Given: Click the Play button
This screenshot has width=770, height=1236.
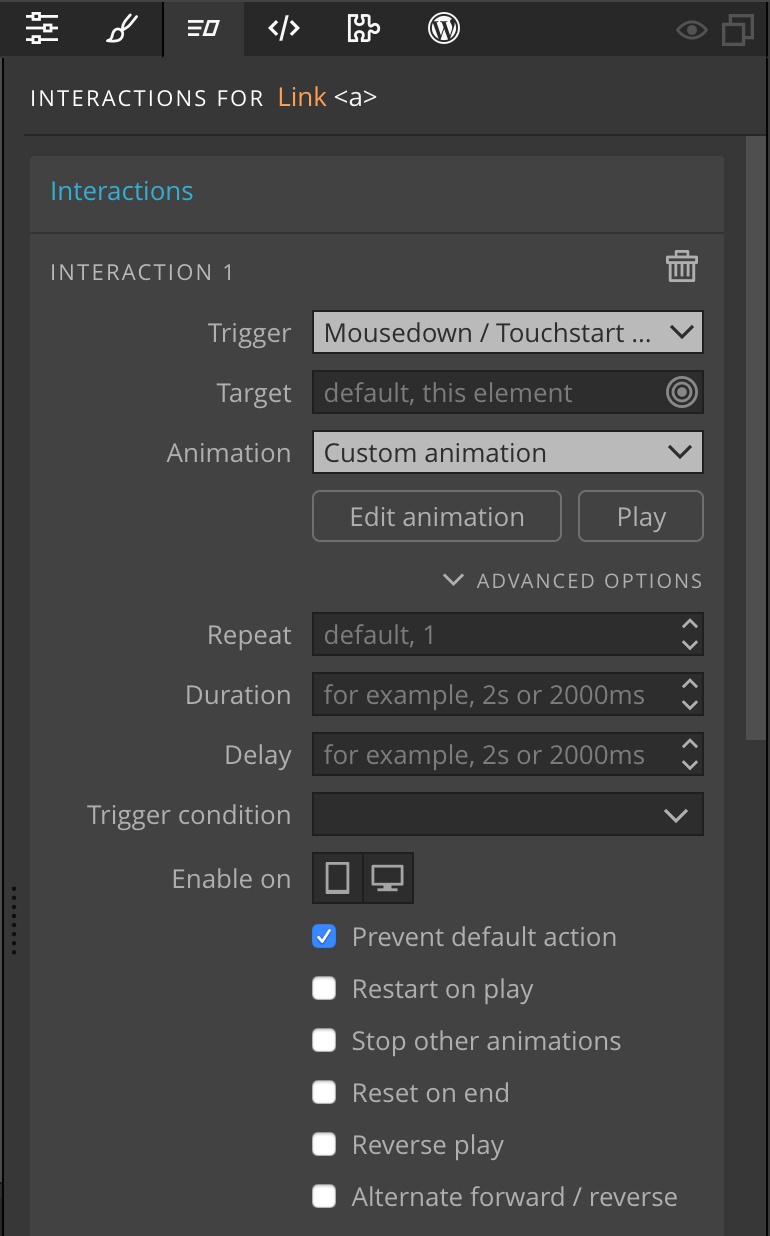Looking at the screenshot, I should [641, 517].
